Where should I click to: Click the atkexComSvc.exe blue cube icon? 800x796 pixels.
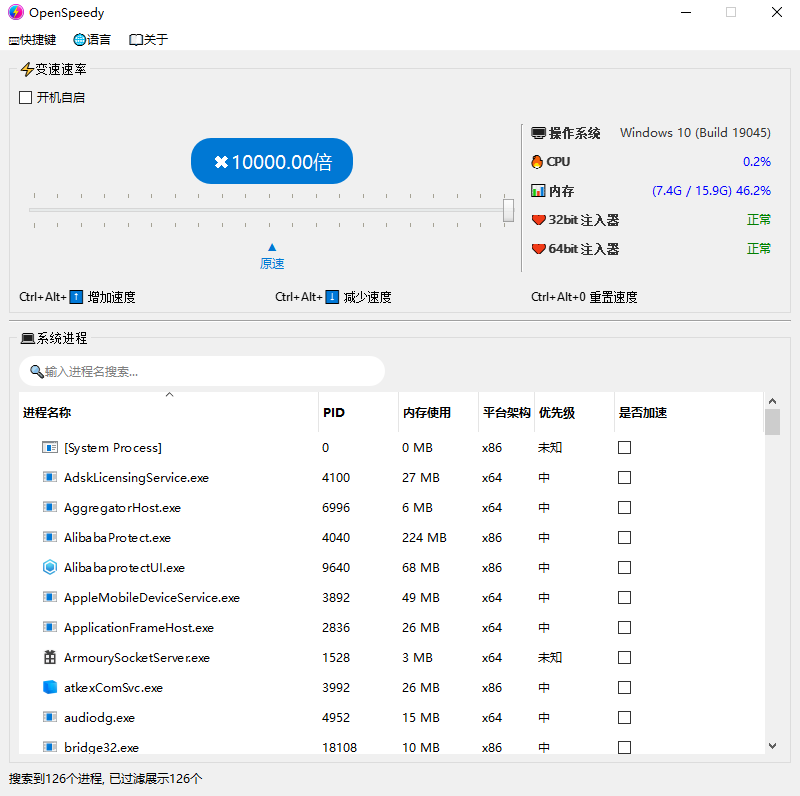50,688
